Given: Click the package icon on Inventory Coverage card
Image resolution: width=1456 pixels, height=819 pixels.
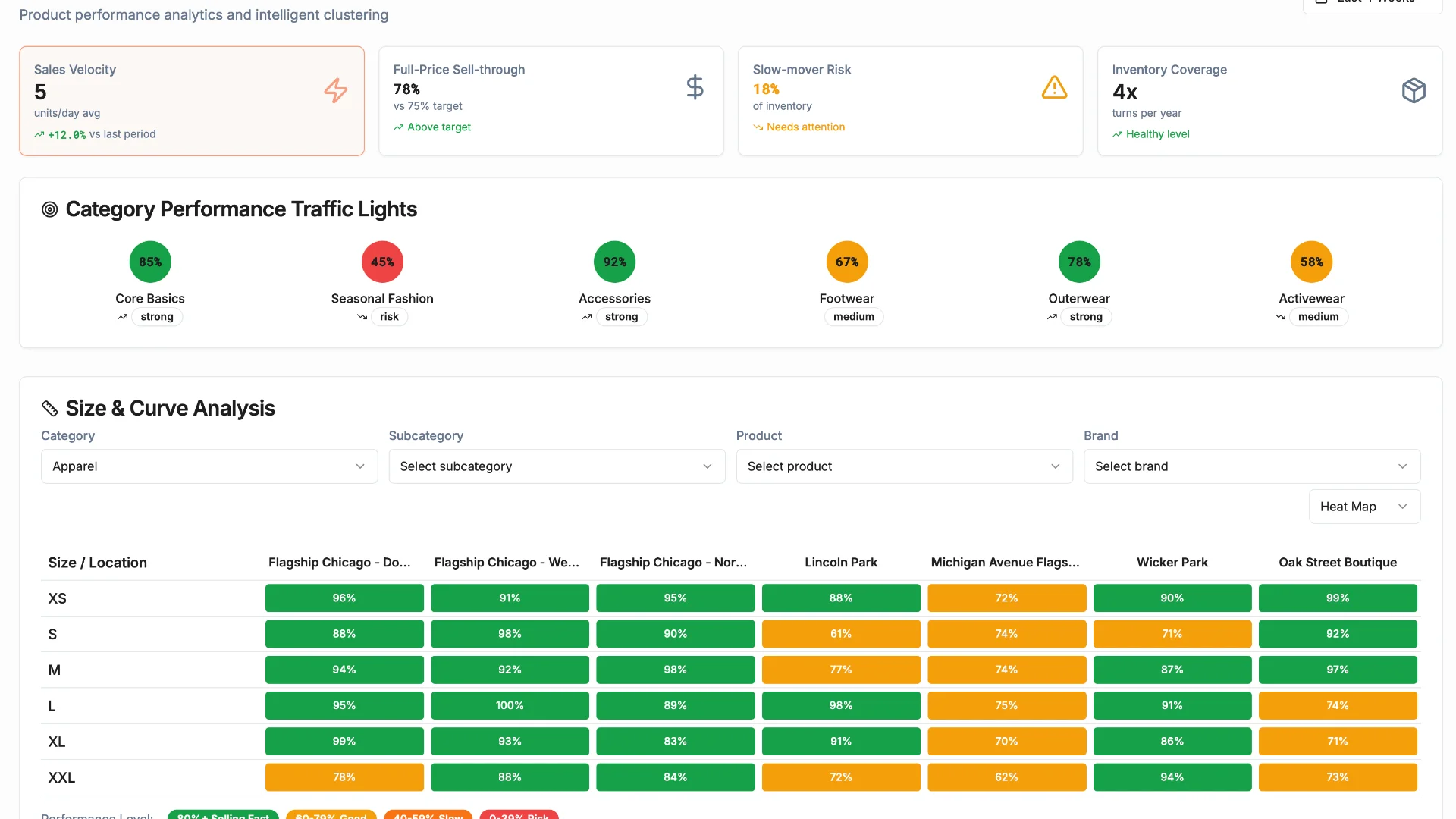Looking at the screenshot, I should 1414,90.
